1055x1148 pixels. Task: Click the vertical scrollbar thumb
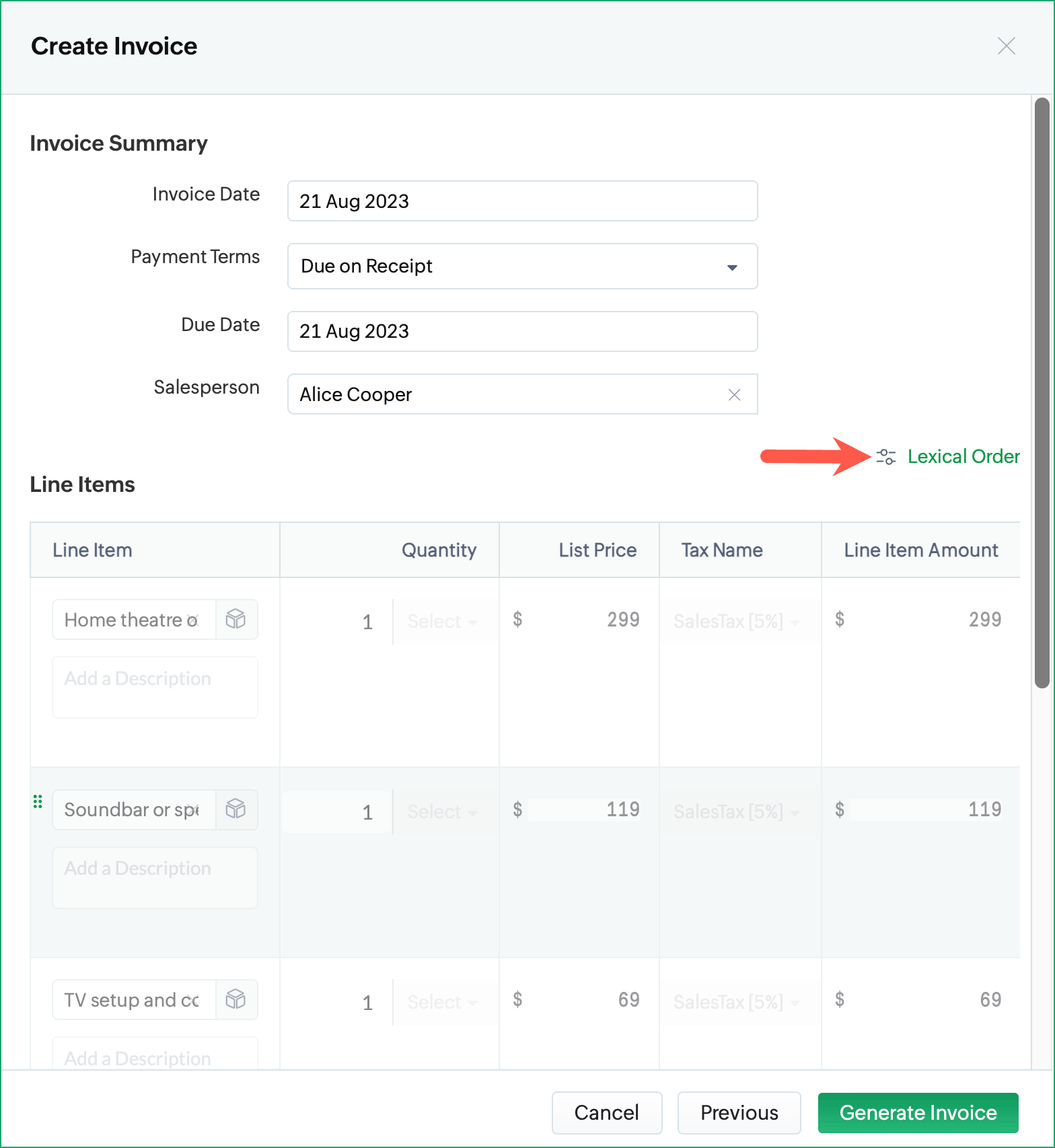[x=1042, y=393]
